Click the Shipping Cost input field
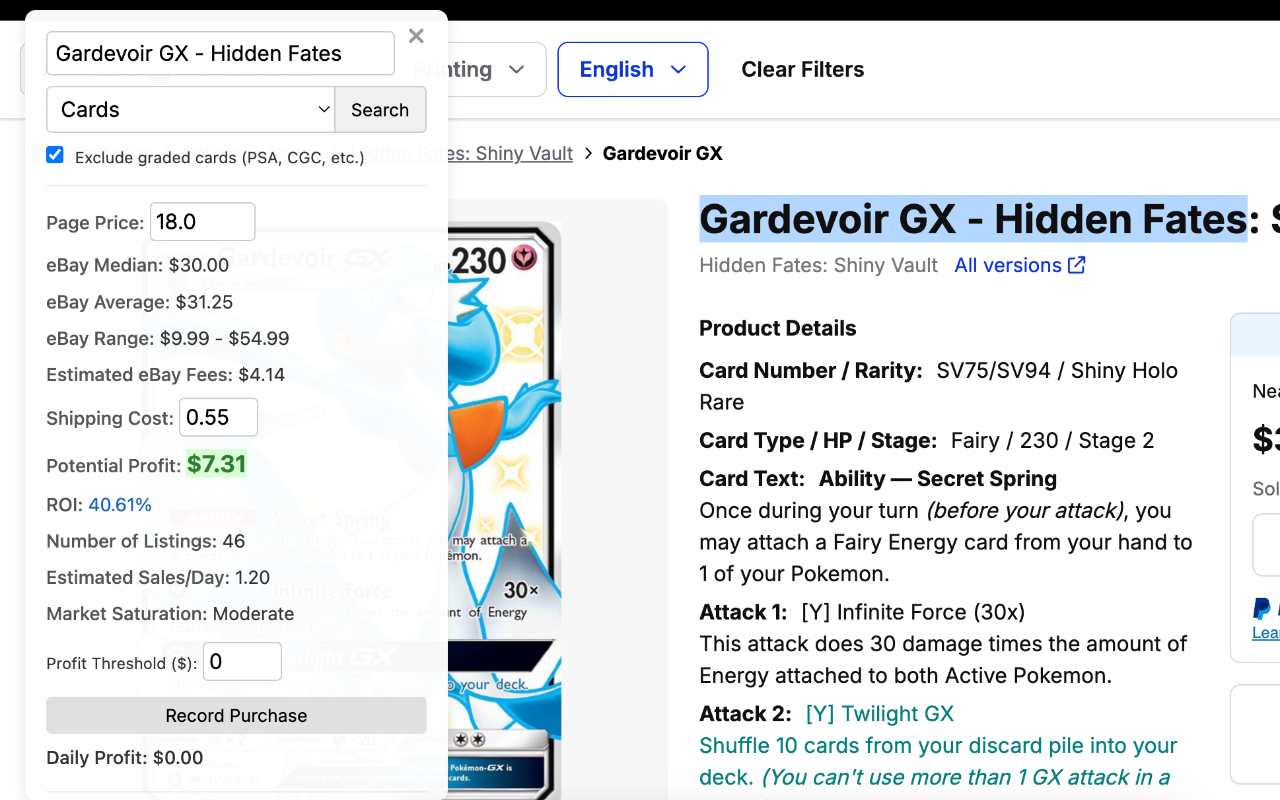1280x800 pixels. (x=218, y=417)
